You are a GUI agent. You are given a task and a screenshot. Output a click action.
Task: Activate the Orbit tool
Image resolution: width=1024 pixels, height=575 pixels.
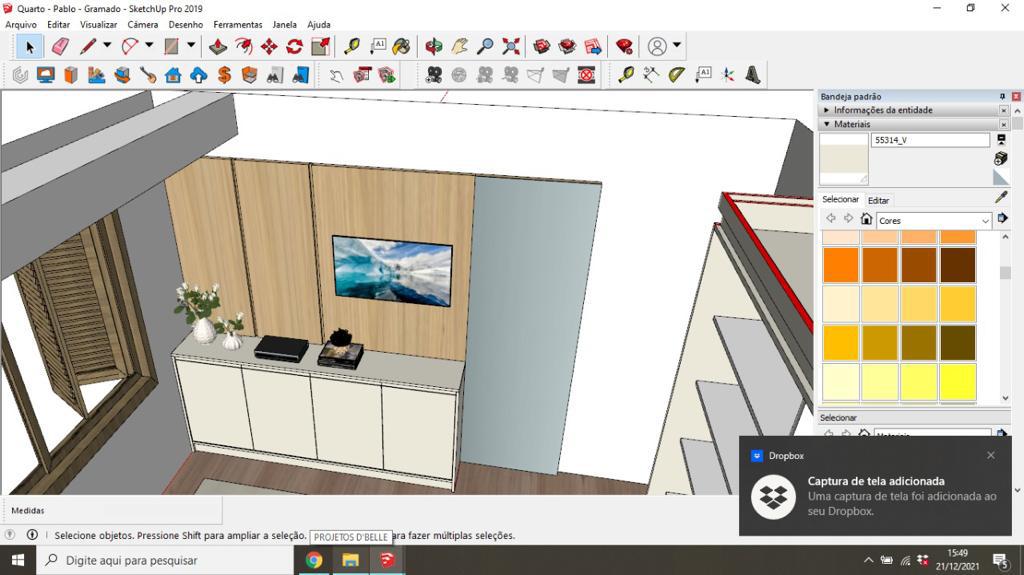pos(434,46)
